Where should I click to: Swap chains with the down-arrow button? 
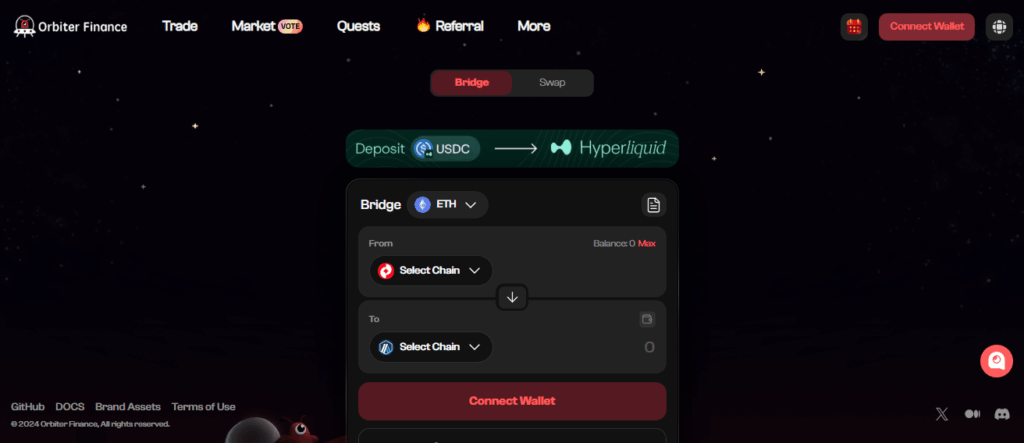pos(512,297)
